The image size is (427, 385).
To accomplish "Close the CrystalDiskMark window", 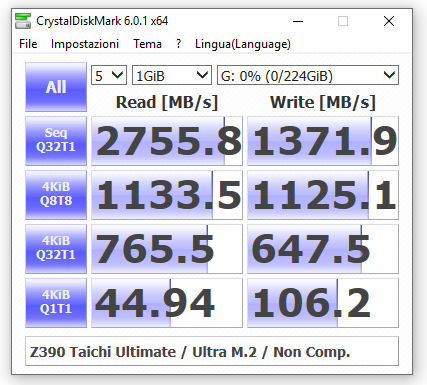I will pyautogui.click(x=389, y=21).
